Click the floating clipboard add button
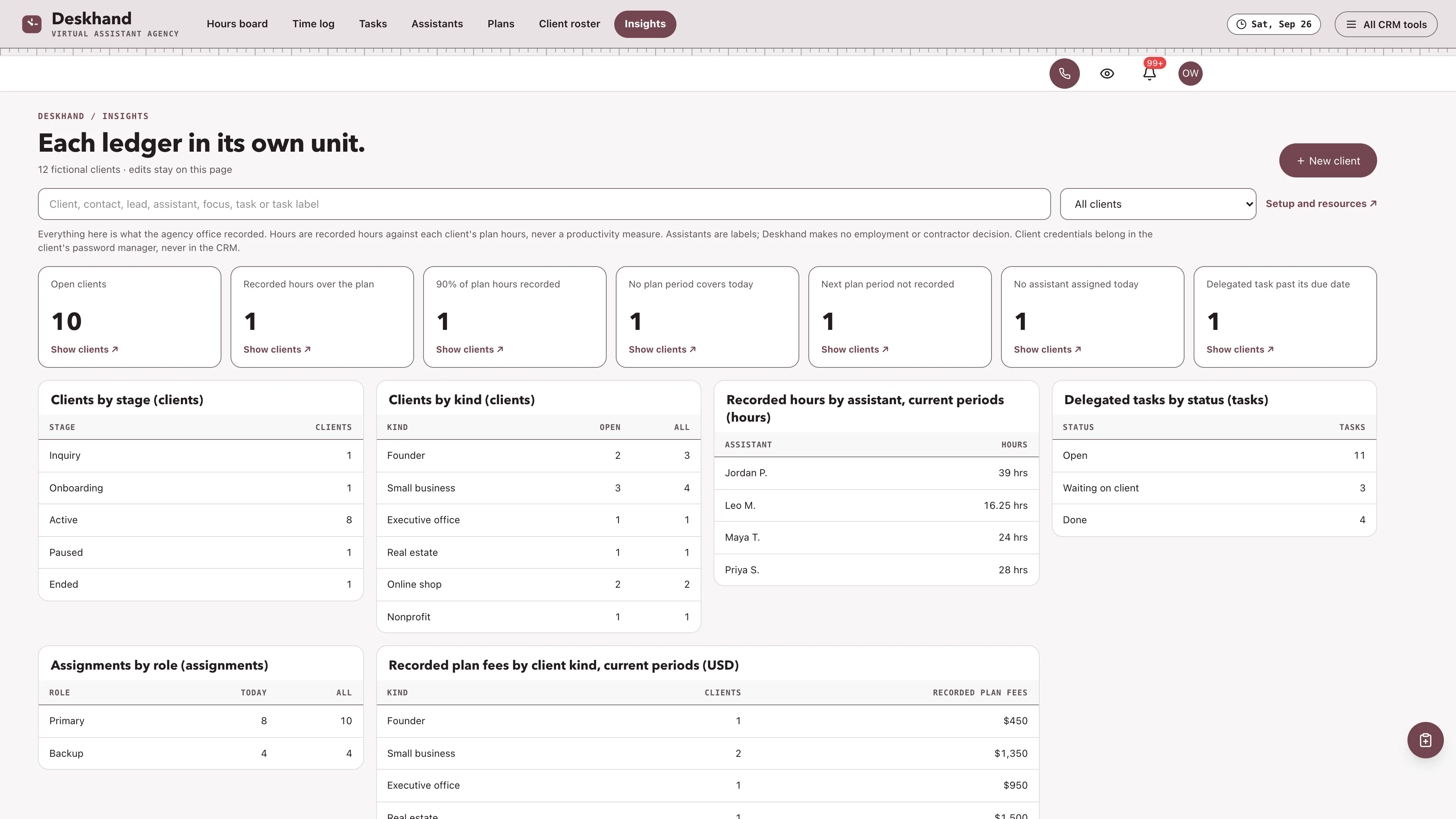The image size is (1456, 819). coord(1425,740)
